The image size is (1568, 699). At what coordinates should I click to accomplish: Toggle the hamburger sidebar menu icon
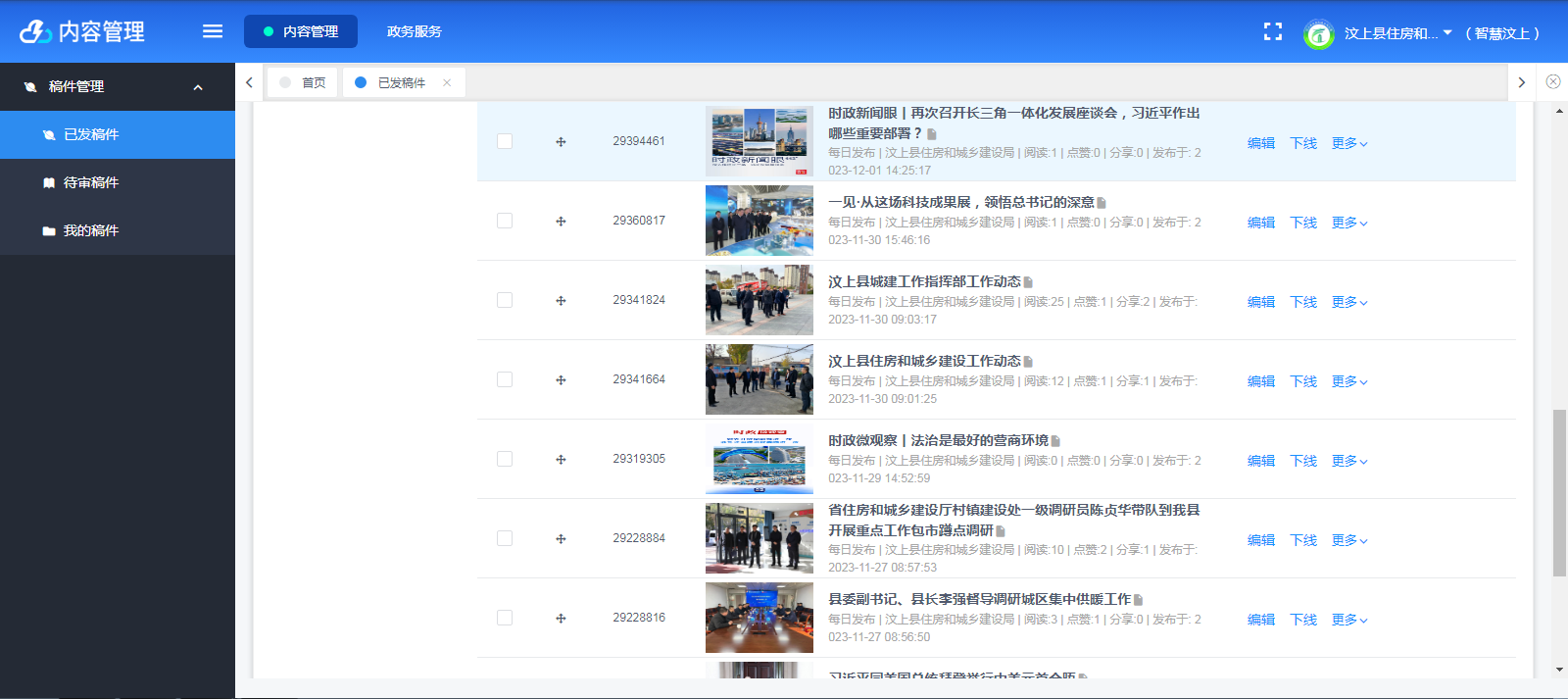(x=213, y=31)
